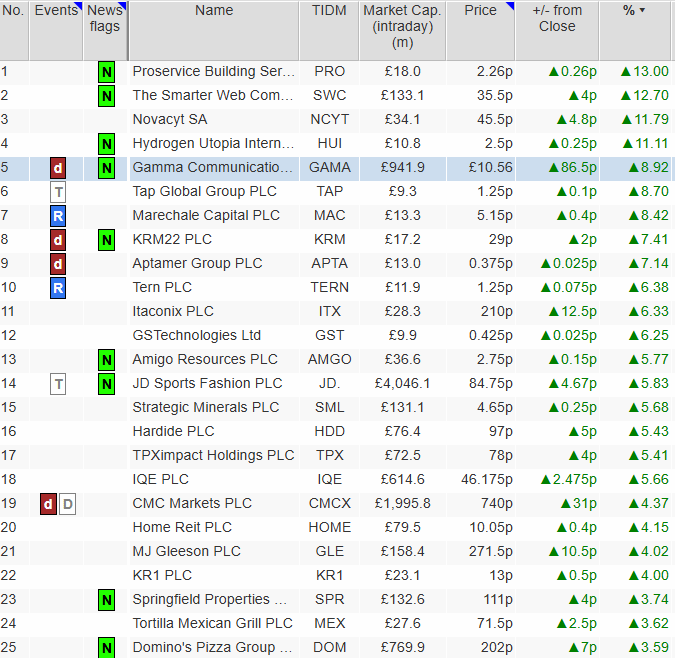
Task: Open the news flag for Amigo Resources PLC
Action: pos(106,360)
